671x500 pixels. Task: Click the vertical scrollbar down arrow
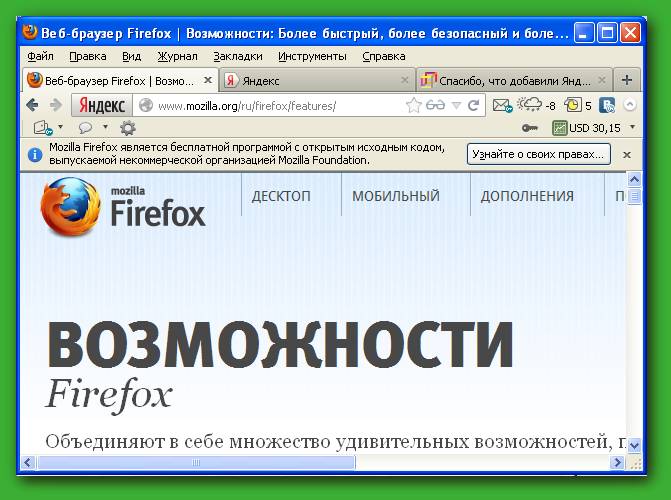634,445
